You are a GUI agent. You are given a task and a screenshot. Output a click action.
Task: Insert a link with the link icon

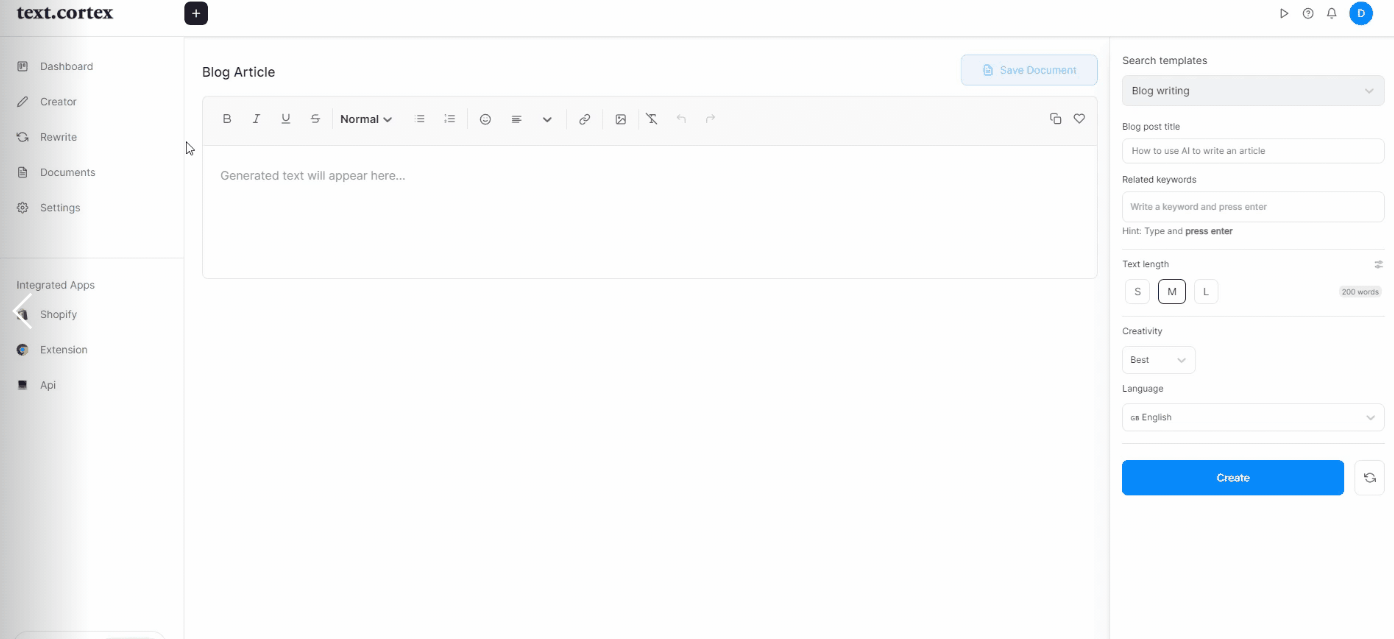coord(585,119)
